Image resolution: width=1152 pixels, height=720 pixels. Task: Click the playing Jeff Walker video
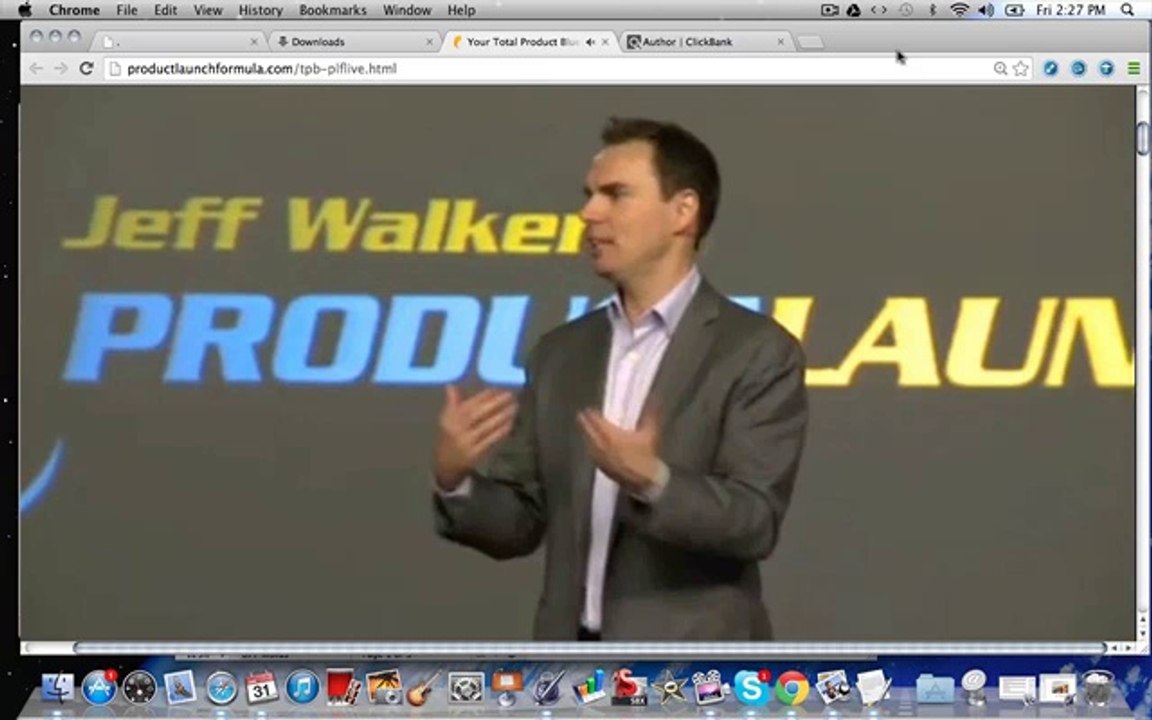[x=577, y=362]
